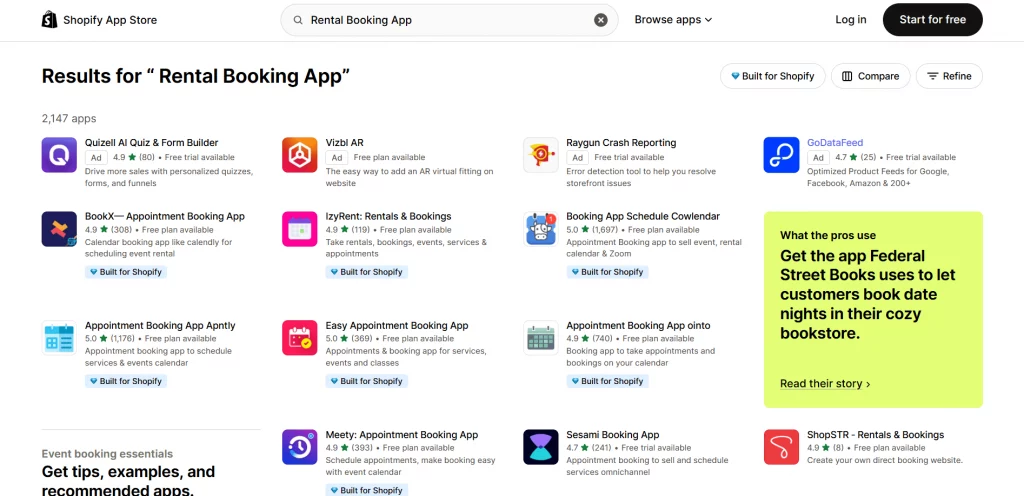Click the search magnifier icon
Image resolution: width=1024 pixels, height=496 pixels.
[298, 20]
